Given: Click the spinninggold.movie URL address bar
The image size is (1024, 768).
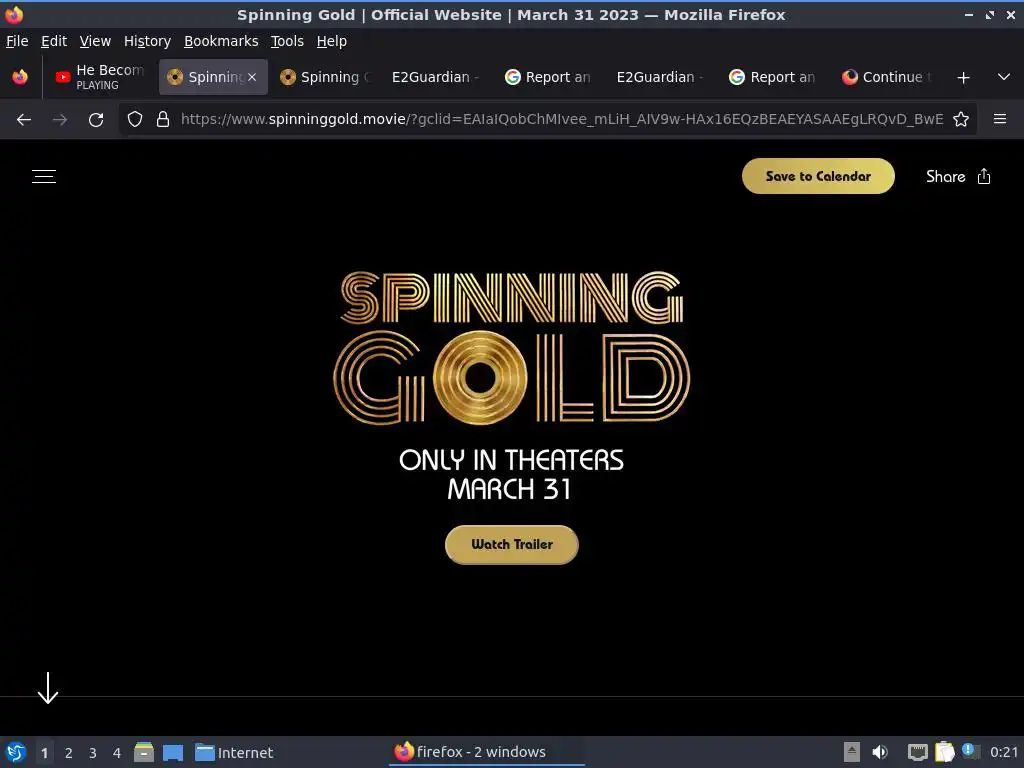Looking at the screenshot, I should (x=562, y=120).
